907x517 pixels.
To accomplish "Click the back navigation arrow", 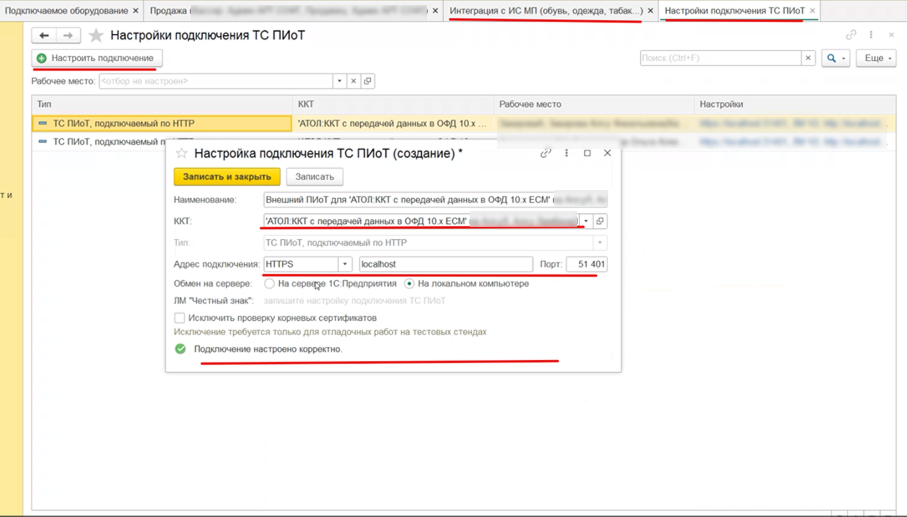I will click(x=44, y=36).
